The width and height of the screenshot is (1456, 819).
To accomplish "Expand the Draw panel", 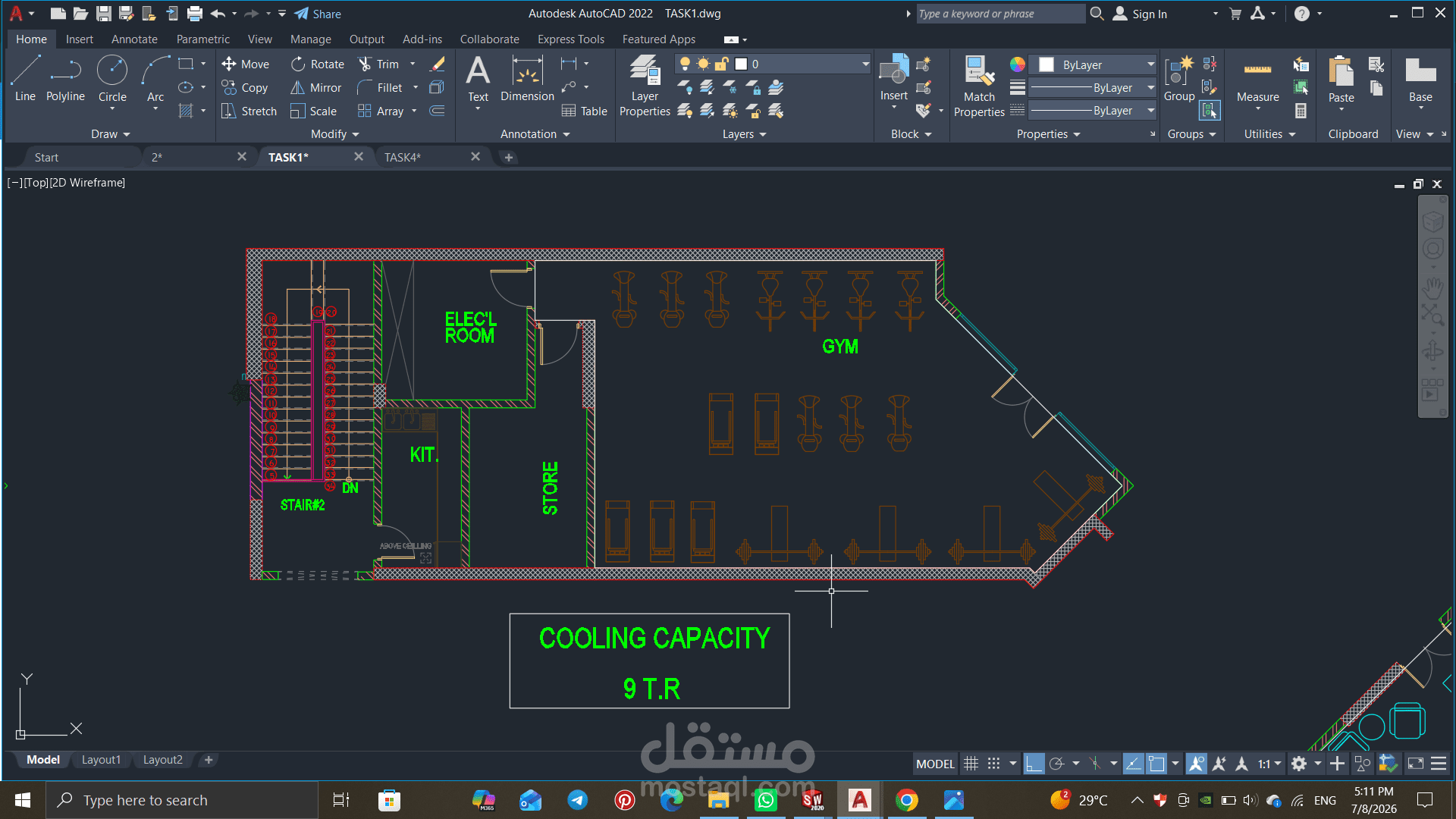I will click(x=111, y=134).
